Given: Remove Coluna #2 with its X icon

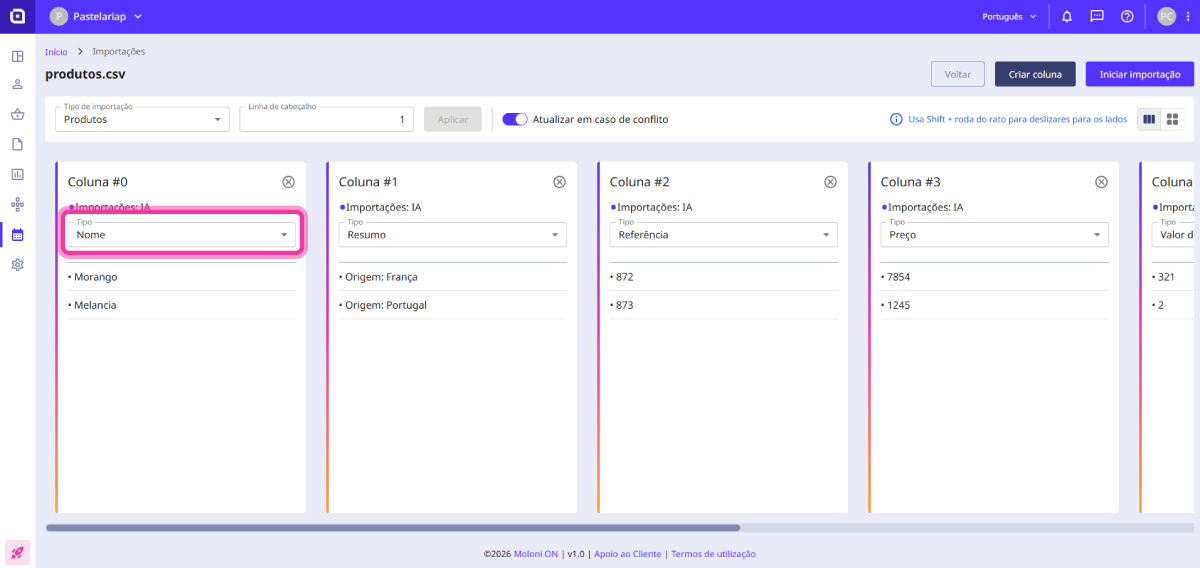Looking at the screenshot, I should [830, 182].
